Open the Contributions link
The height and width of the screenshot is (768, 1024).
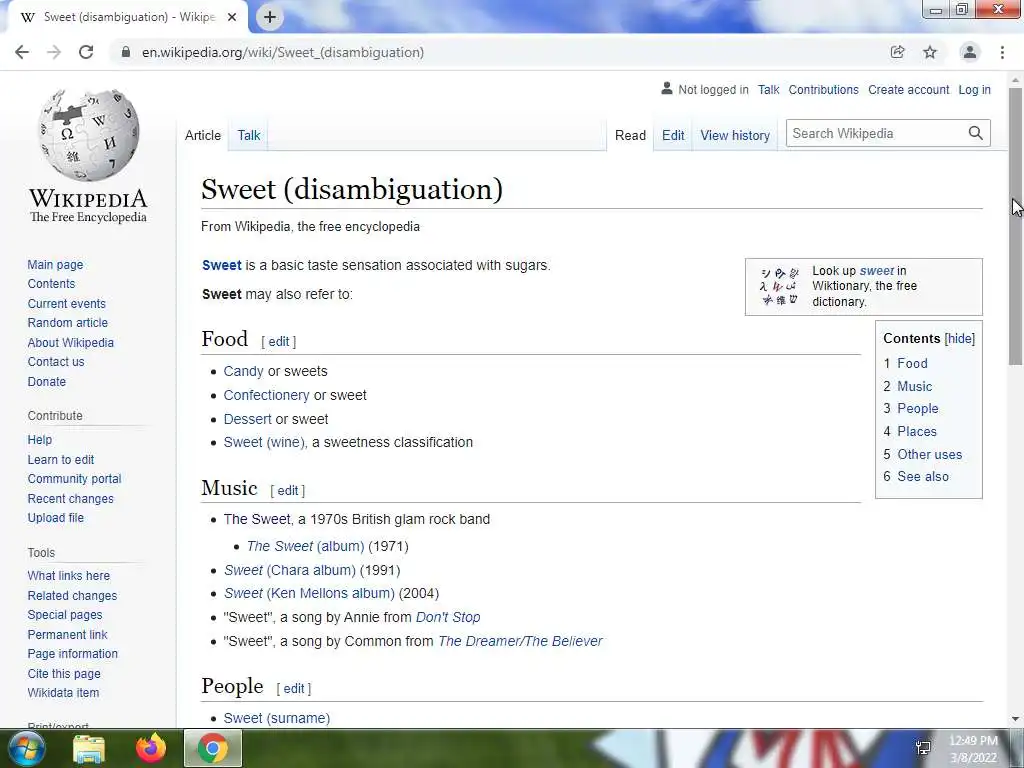pos(824,89)
